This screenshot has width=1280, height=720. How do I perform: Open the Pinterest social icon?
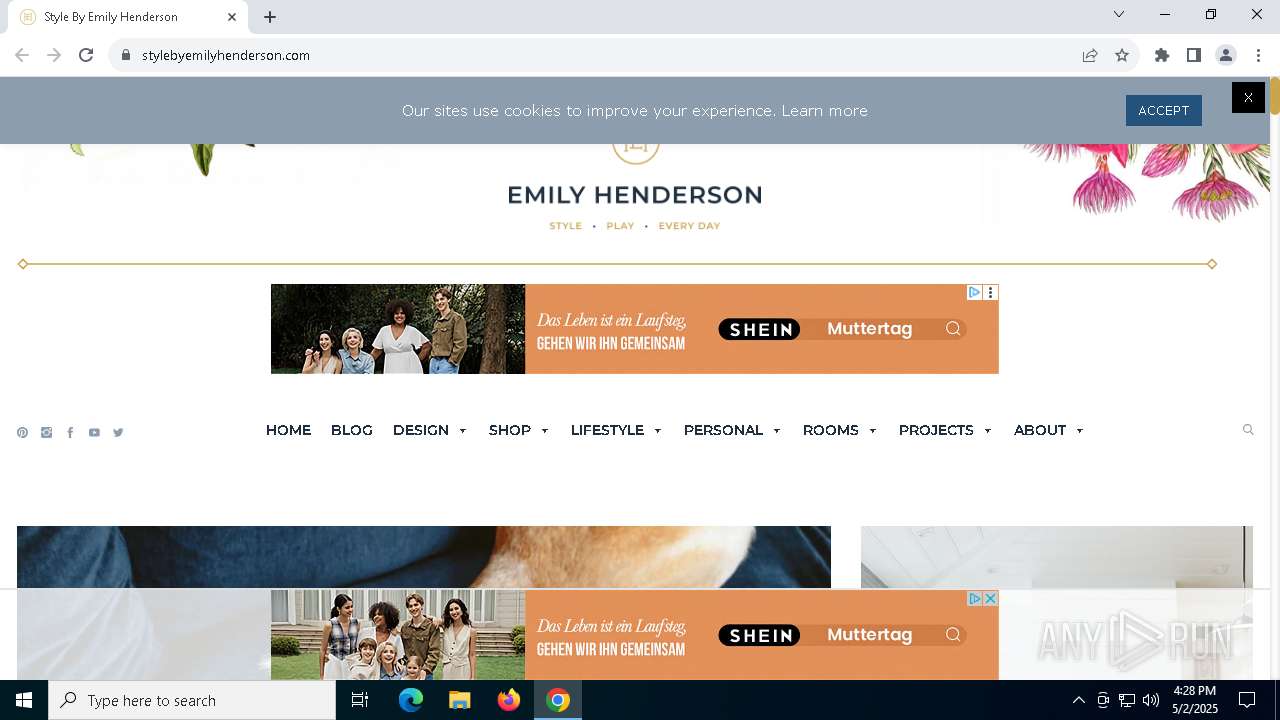[x=22, y=433]
